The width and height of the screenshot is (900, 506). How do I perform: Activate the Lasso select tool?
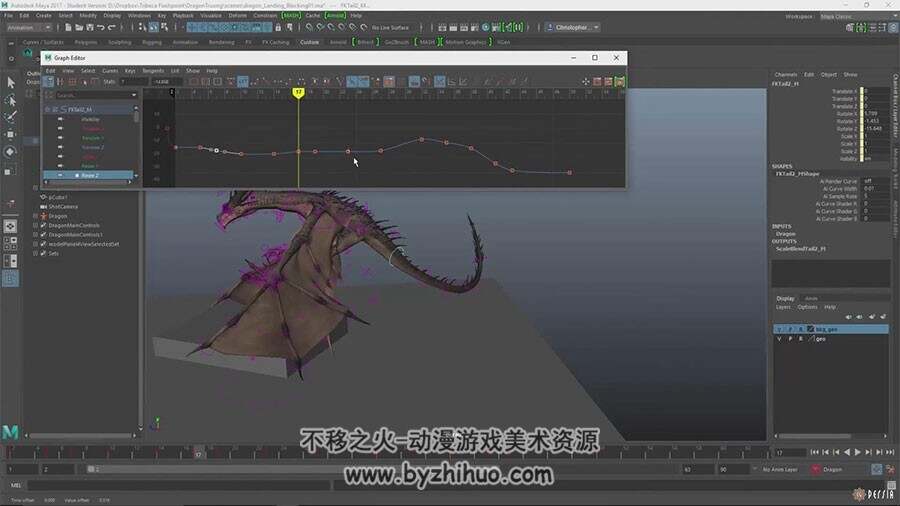pos(10,100)
